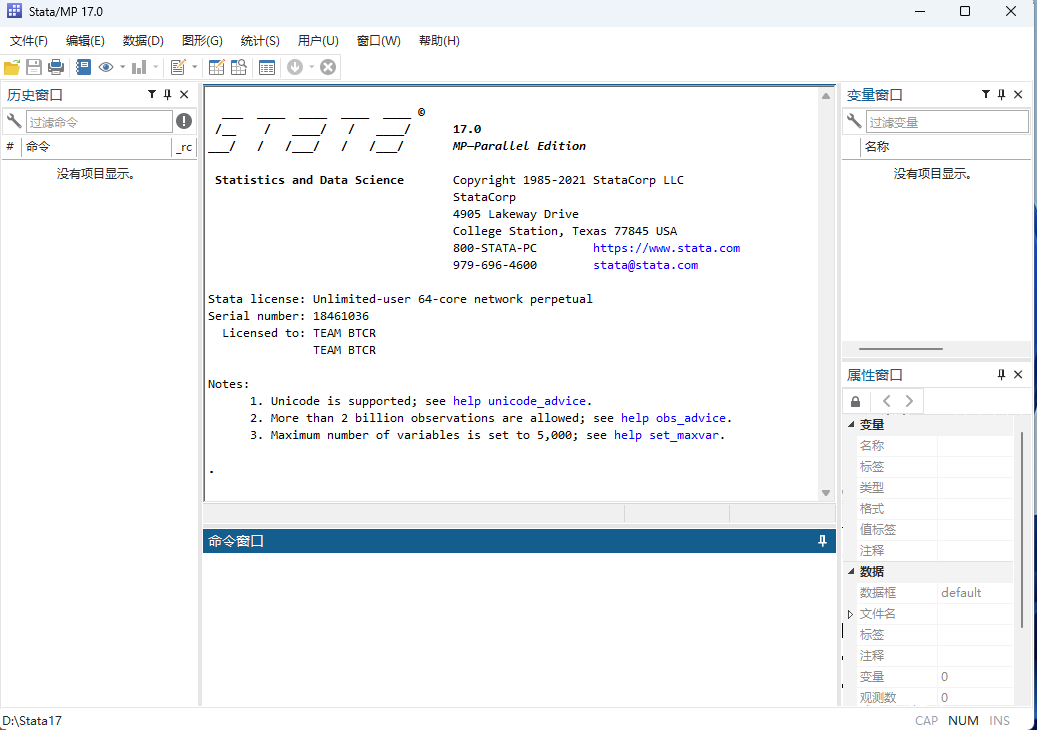Open the help obs_advice link

pyautogui.click(x=673, y=419)
